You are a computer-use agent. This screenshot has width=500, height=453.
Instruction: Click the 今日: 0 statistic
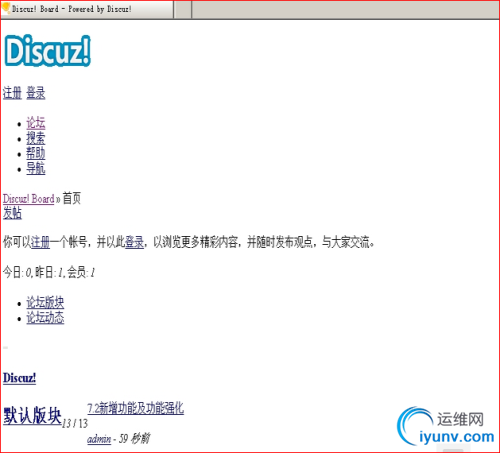[x=18, y=272]
